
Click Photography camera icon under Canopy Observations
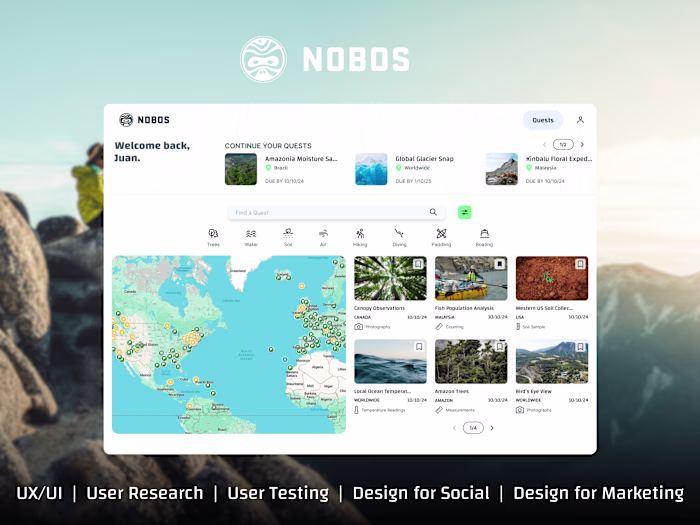coord(358,327)
